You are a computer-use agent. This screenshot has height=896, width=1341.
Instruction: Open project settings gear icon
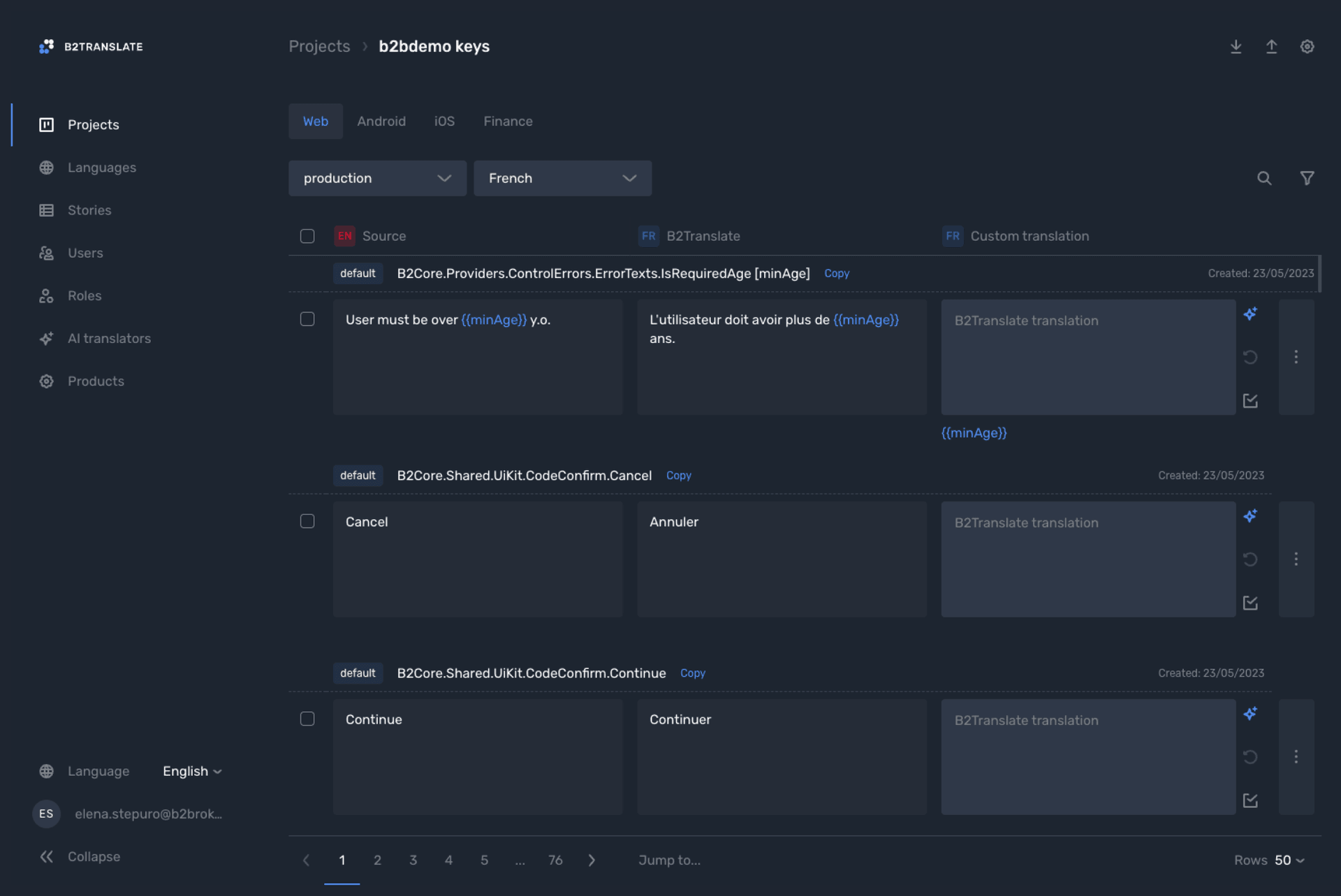pyautogui.click(x=1307, y=46)
